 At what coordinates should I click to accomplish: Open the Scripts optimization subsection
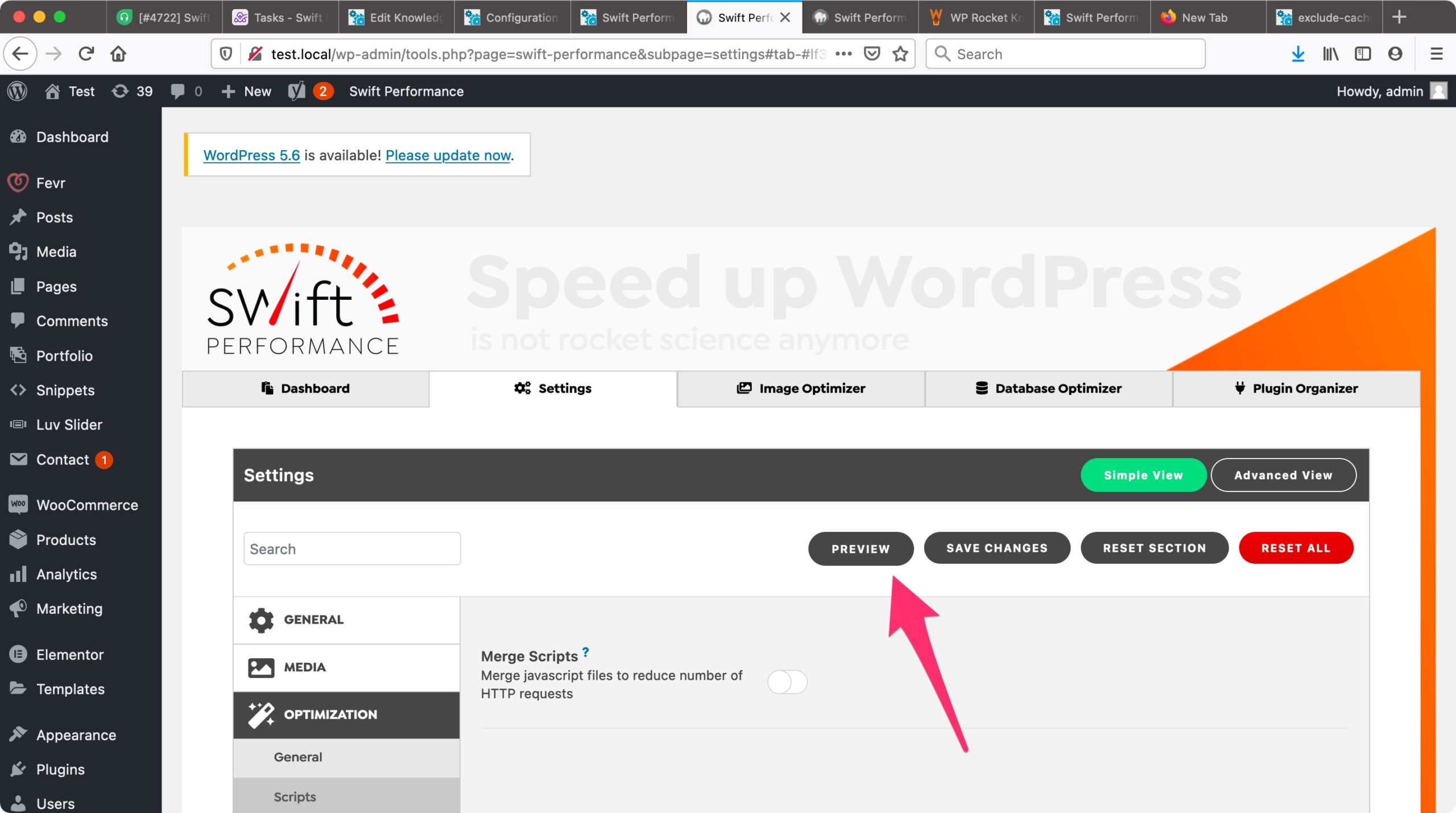click(346, 797)
